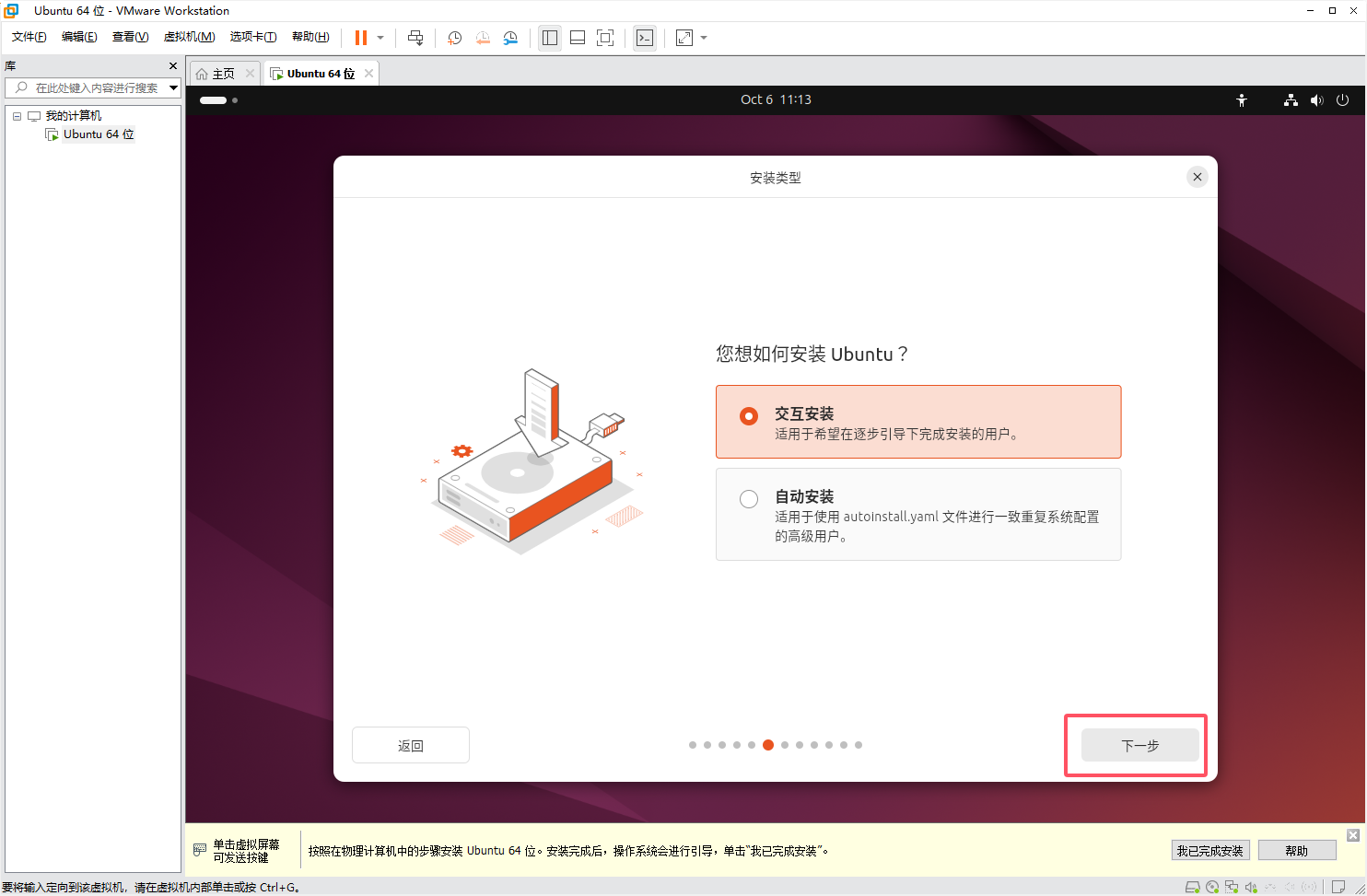Open the Ubuntu power menu icon
Screen dimensions: 1367x896
coord(1342,100)
